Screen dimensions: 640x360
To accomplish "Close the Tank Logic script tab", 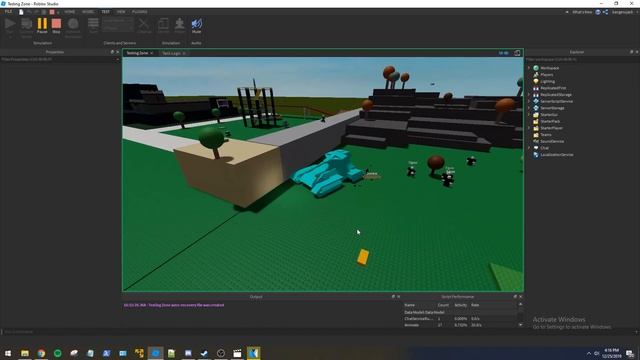I will (x=184, y=53).
